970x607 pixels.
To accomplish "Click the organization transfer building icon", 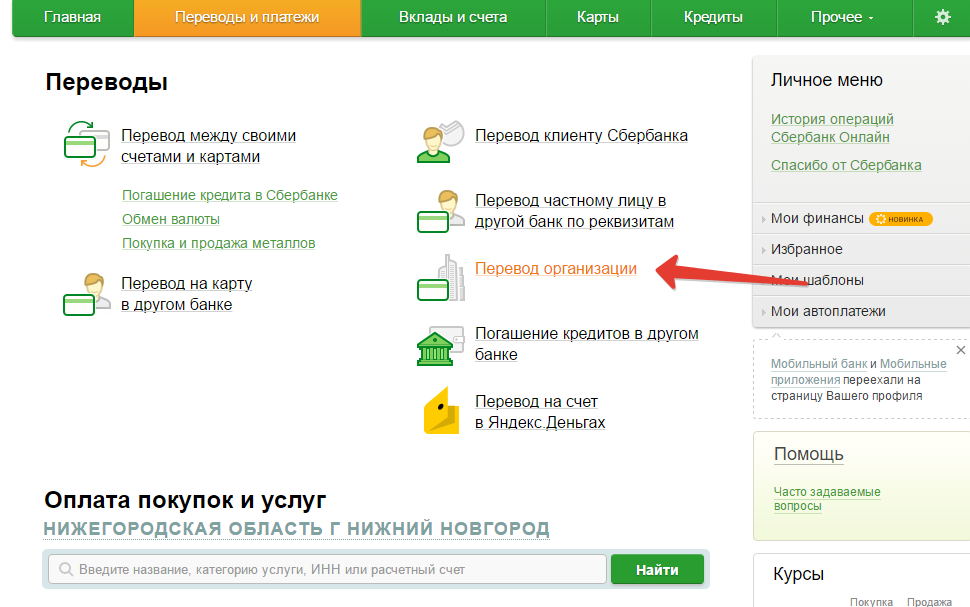I will pyautogui.click(x=440, y=278).
